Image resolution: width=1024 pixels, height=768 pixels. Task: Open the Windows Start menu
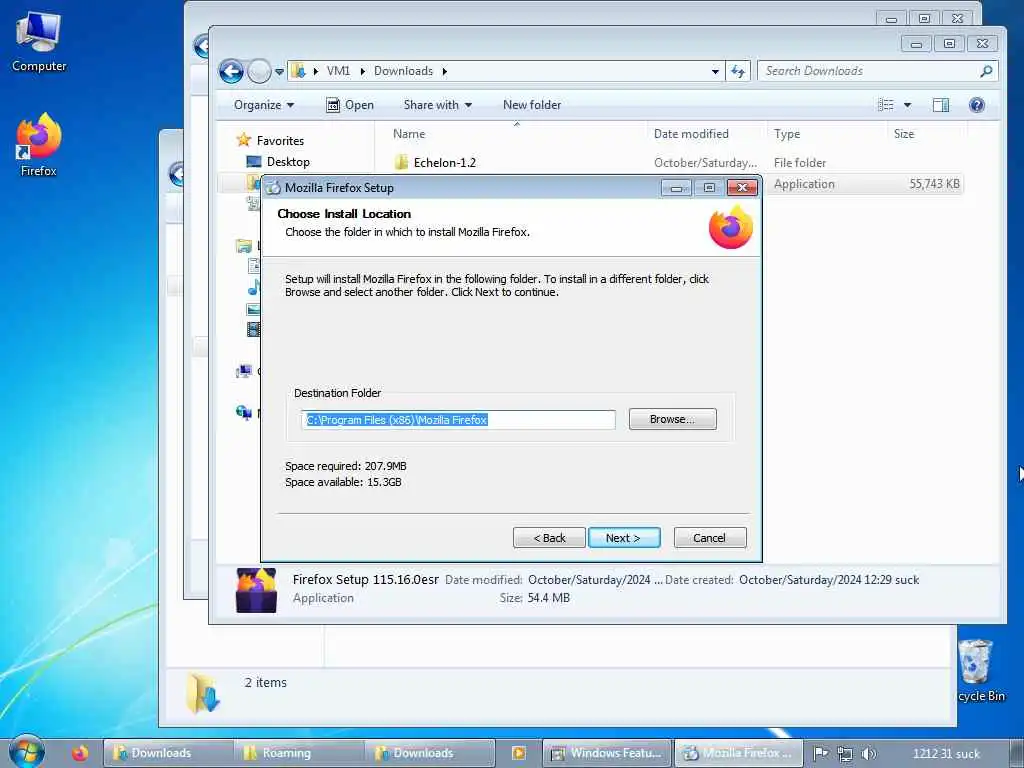pos(27,751)
